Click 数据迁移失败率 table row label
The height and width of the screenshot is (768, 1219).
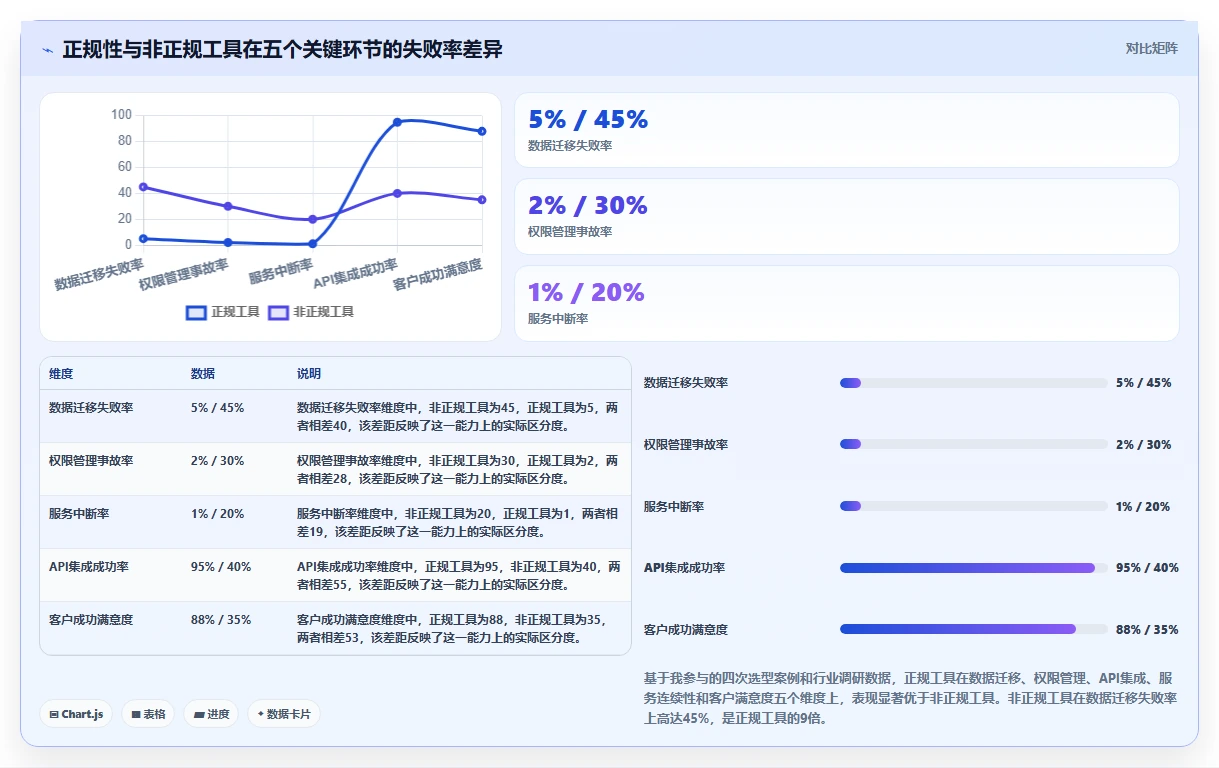tap(91, 408)
